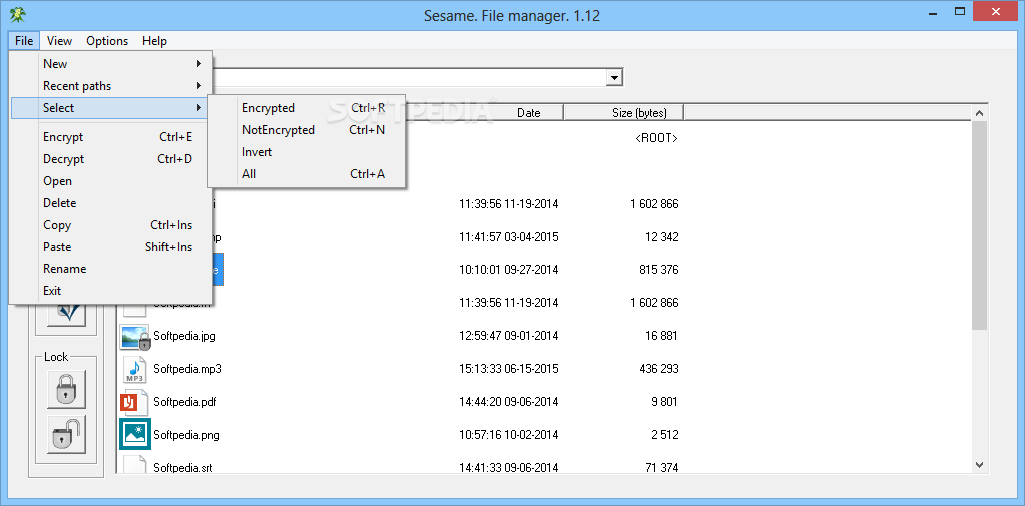Click date 14:44:20 09-06-2014
The width and height of the screenshot is (1025, 506).
pyautogui.click(x=509, y=402)
